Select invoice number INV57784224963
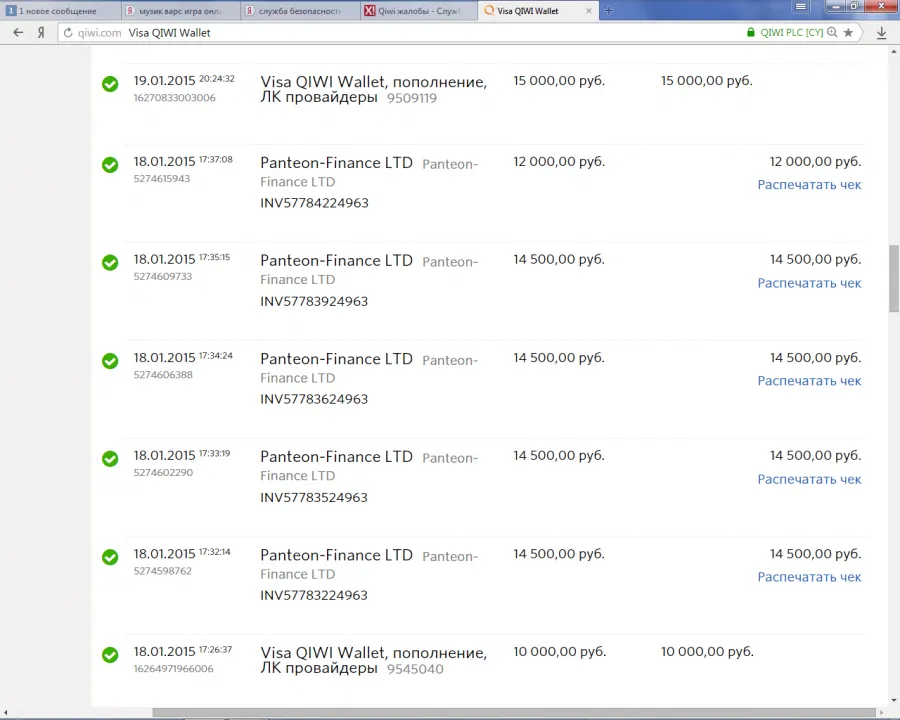Image resolution: width=900 pixels, height=720 pixels. (314, 203)
